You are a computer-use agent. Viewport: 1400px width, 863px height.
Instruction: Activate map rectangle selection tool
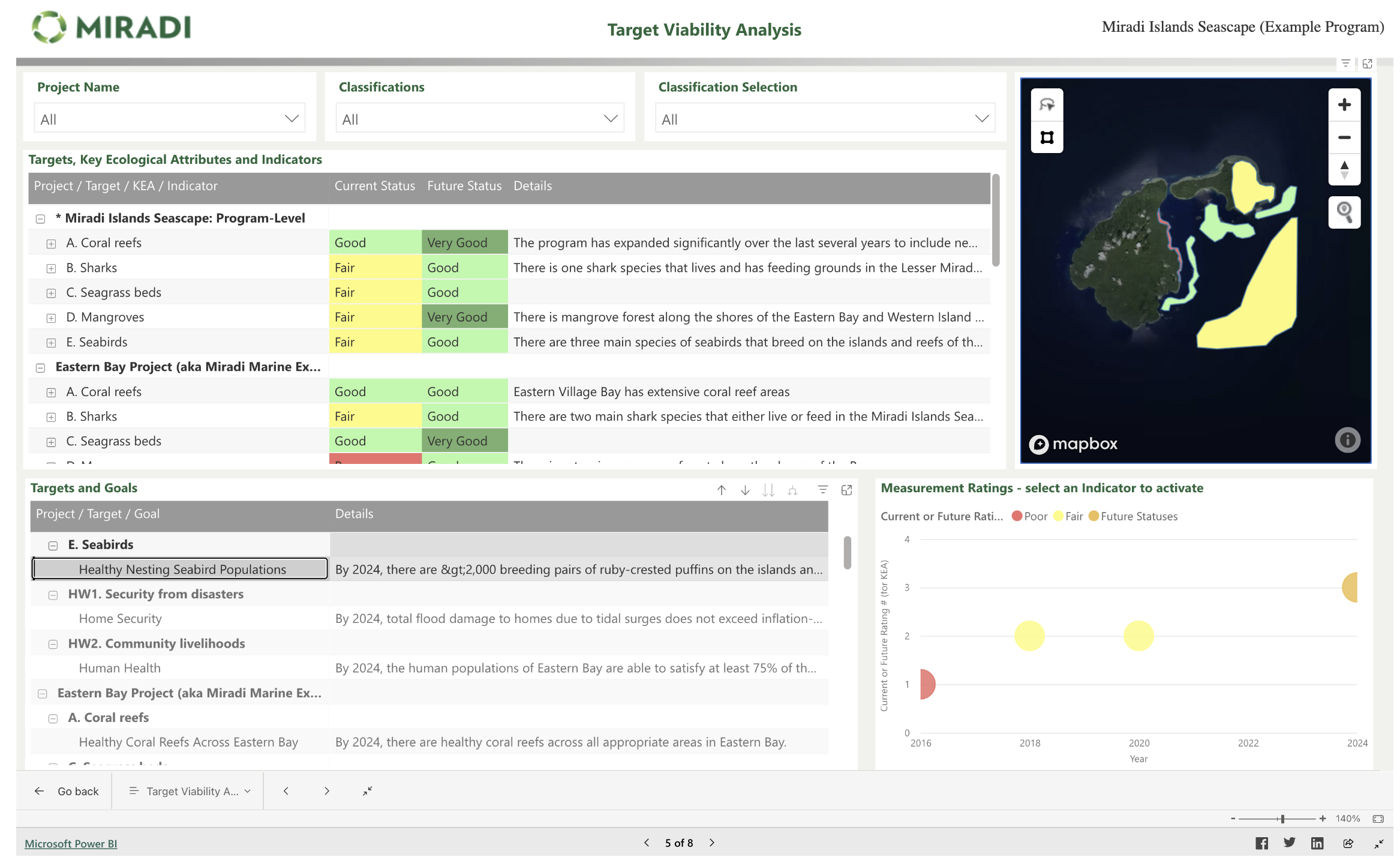click(x=1047, y=137)
